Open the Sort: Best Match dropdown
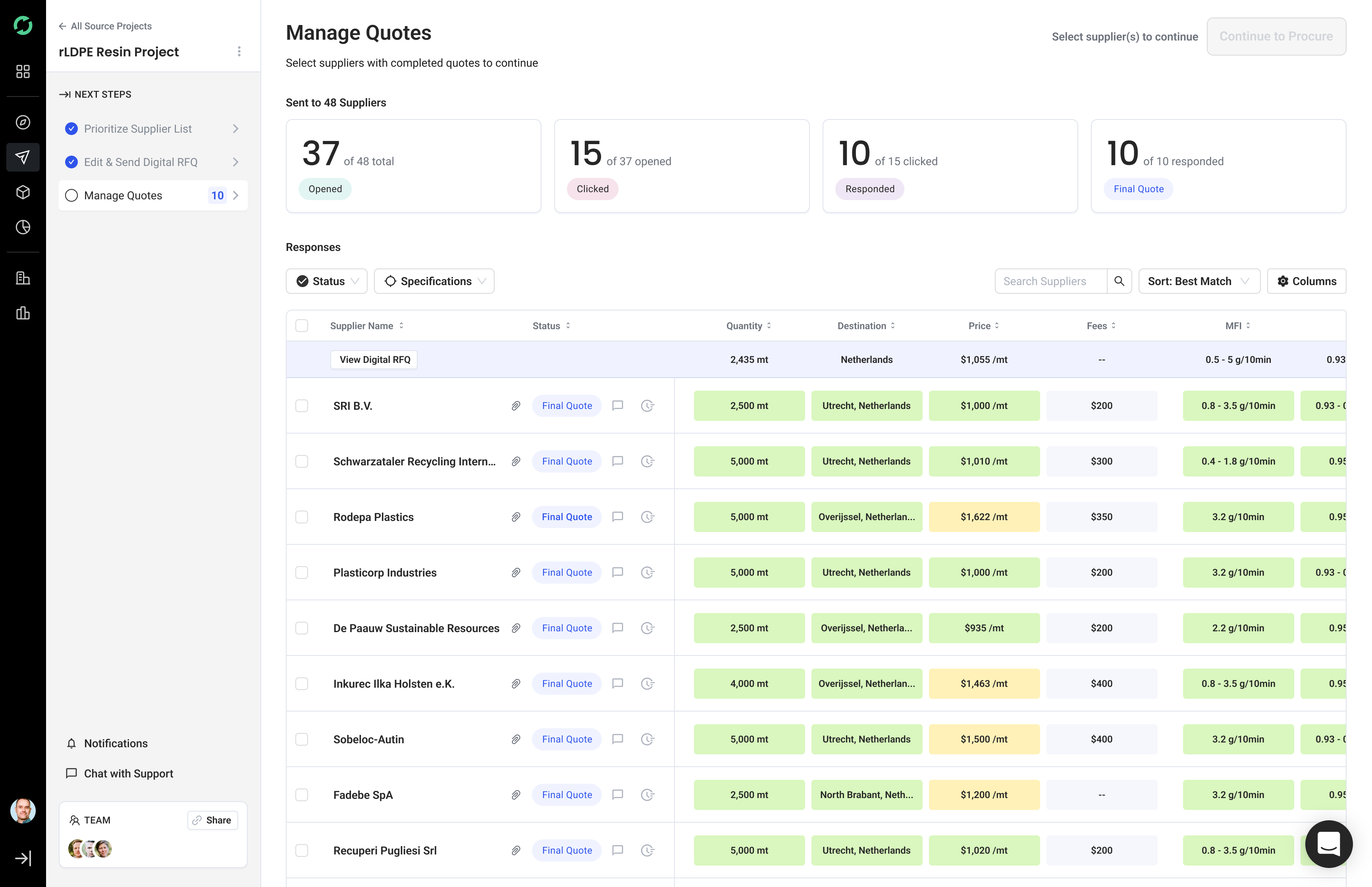This screenshot has width=1372, height=887. pos(1199,281)
